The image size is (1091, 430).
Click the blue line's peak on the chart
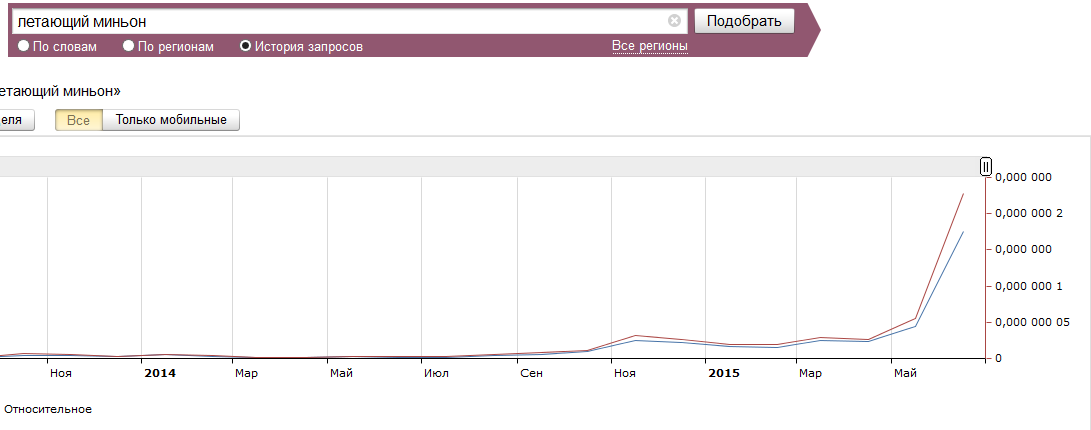(962, 232)
